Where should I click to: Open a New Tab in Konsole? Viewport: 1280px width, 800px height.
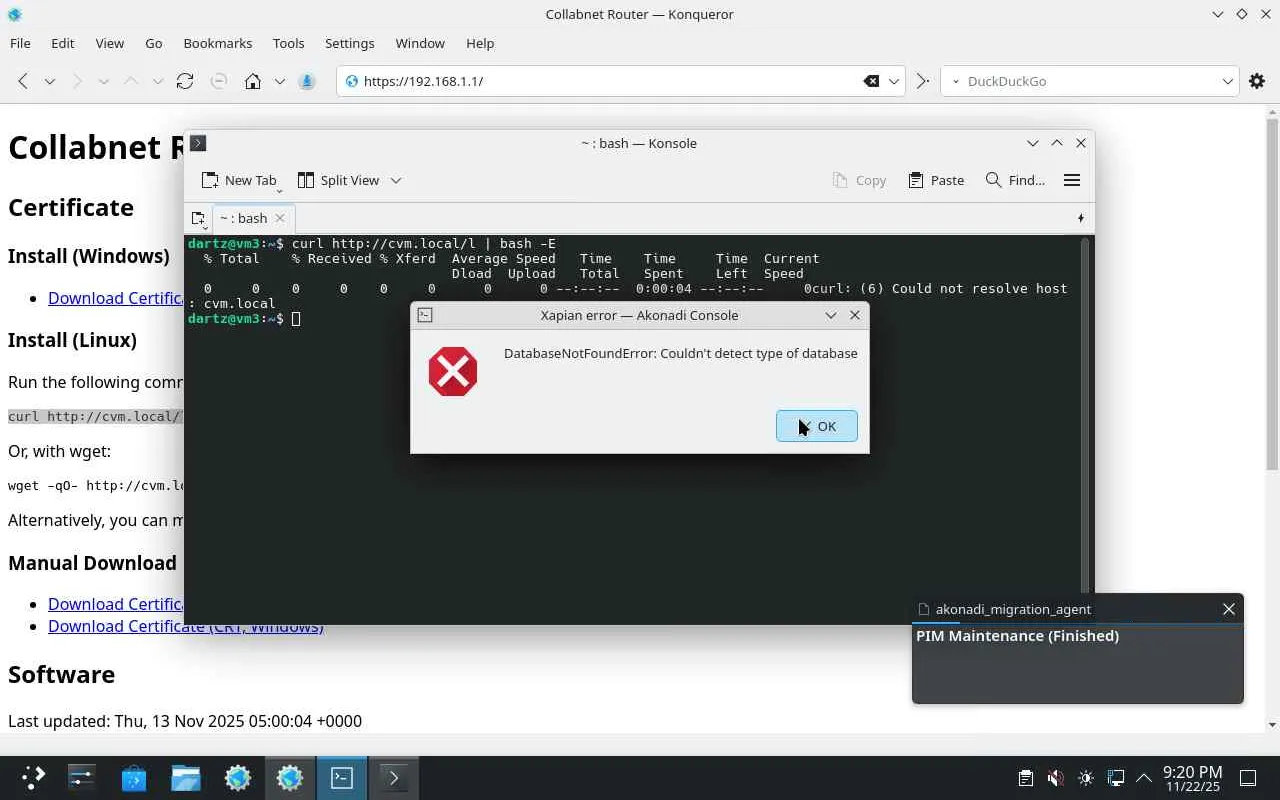239,180
